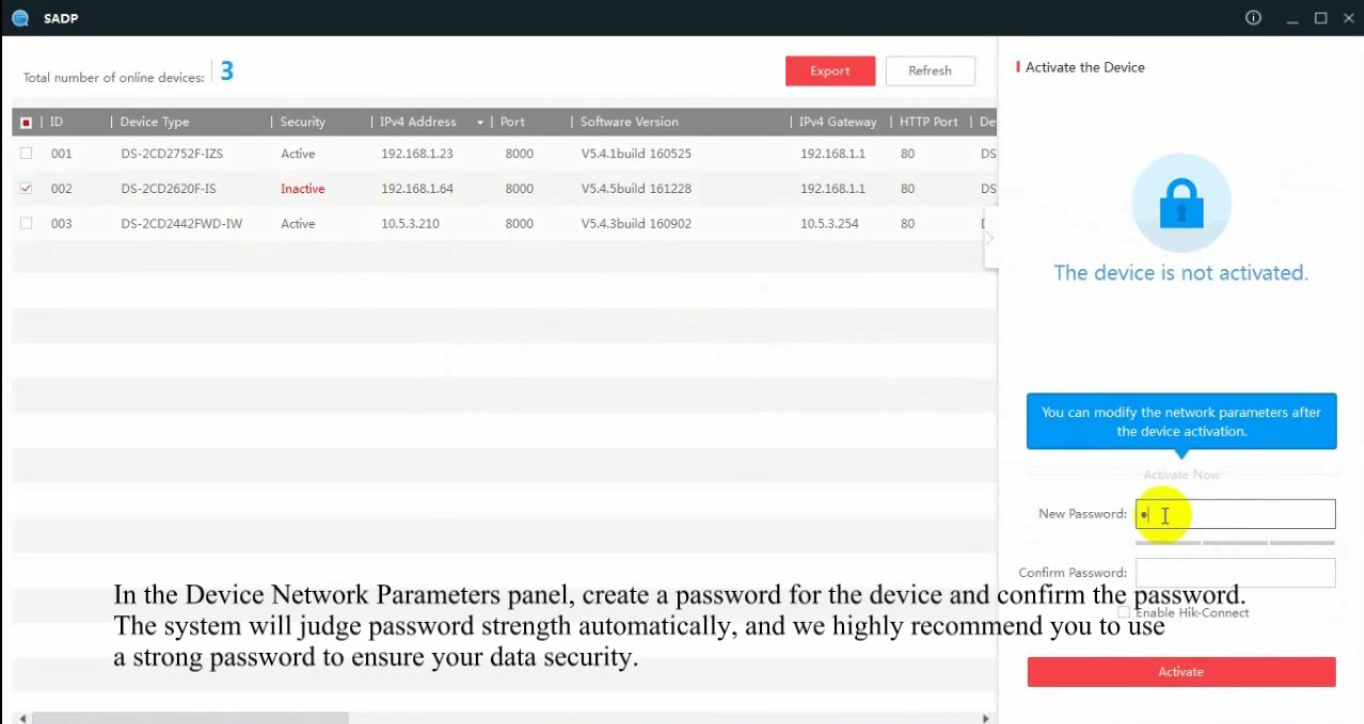The image size is (1364, 724).
Task: Click the Device Type column header
Action: (x=154, y=122)
